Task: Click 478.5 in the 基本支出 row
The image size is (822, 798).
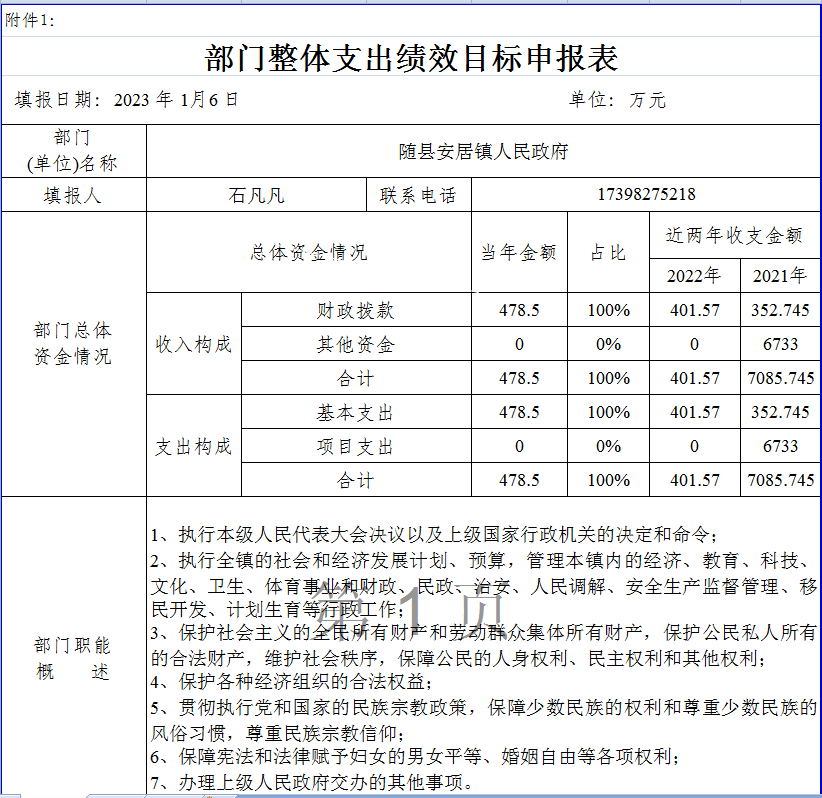Action: [x=519, y=412]
